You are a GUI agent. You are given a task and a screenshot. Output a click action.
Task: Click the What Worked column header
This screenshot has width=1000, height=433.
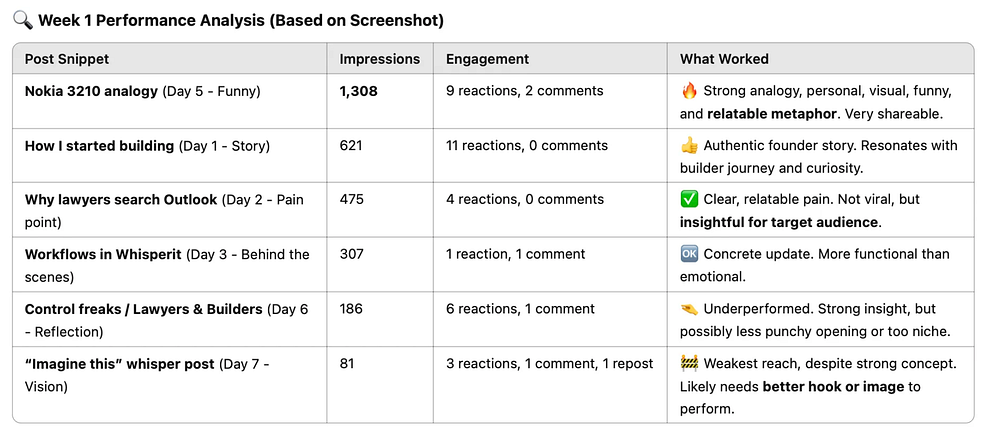point(726,59)
